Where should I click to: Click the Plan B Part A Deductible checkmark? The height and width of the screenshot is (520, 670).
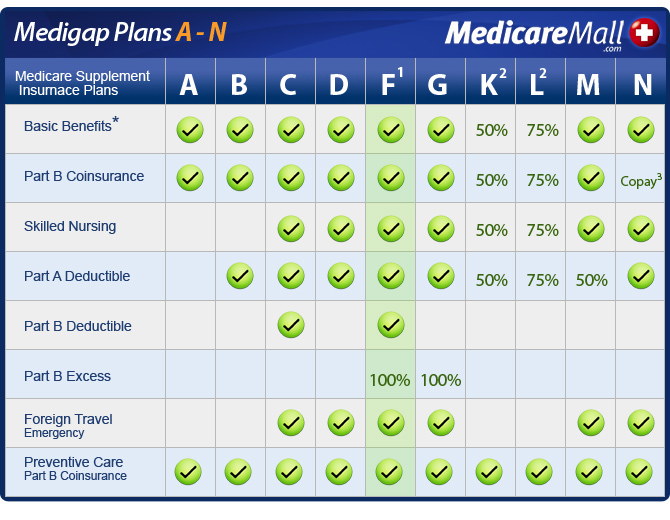tap(240, 276)
